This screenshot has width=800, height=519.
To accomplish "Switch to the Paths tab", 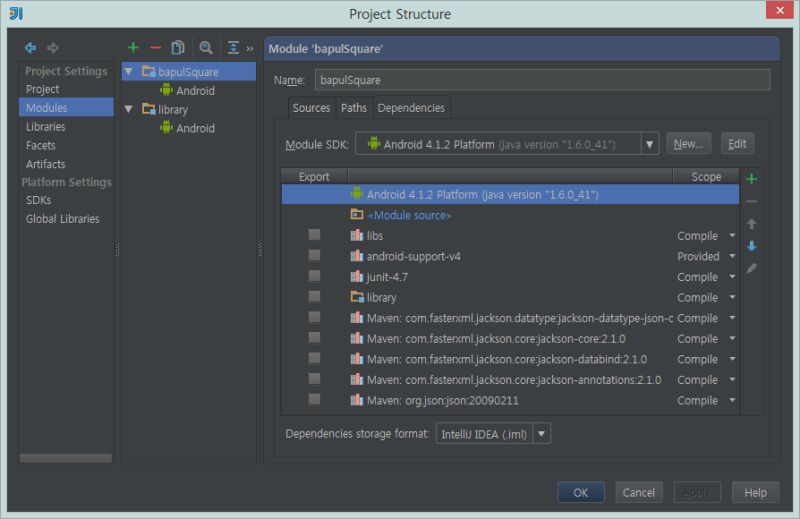I will [354, 108].
